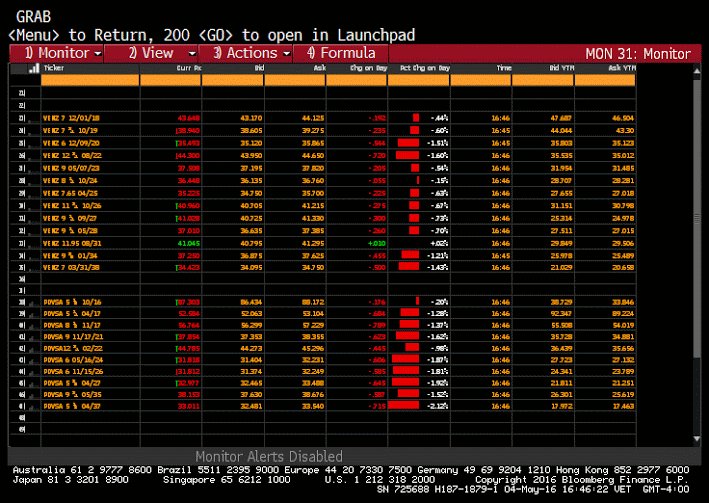Select the VENZ 12 ¾ 08/22 ticker
This screenshot has width=709, height=503.
tap(72, 156)
